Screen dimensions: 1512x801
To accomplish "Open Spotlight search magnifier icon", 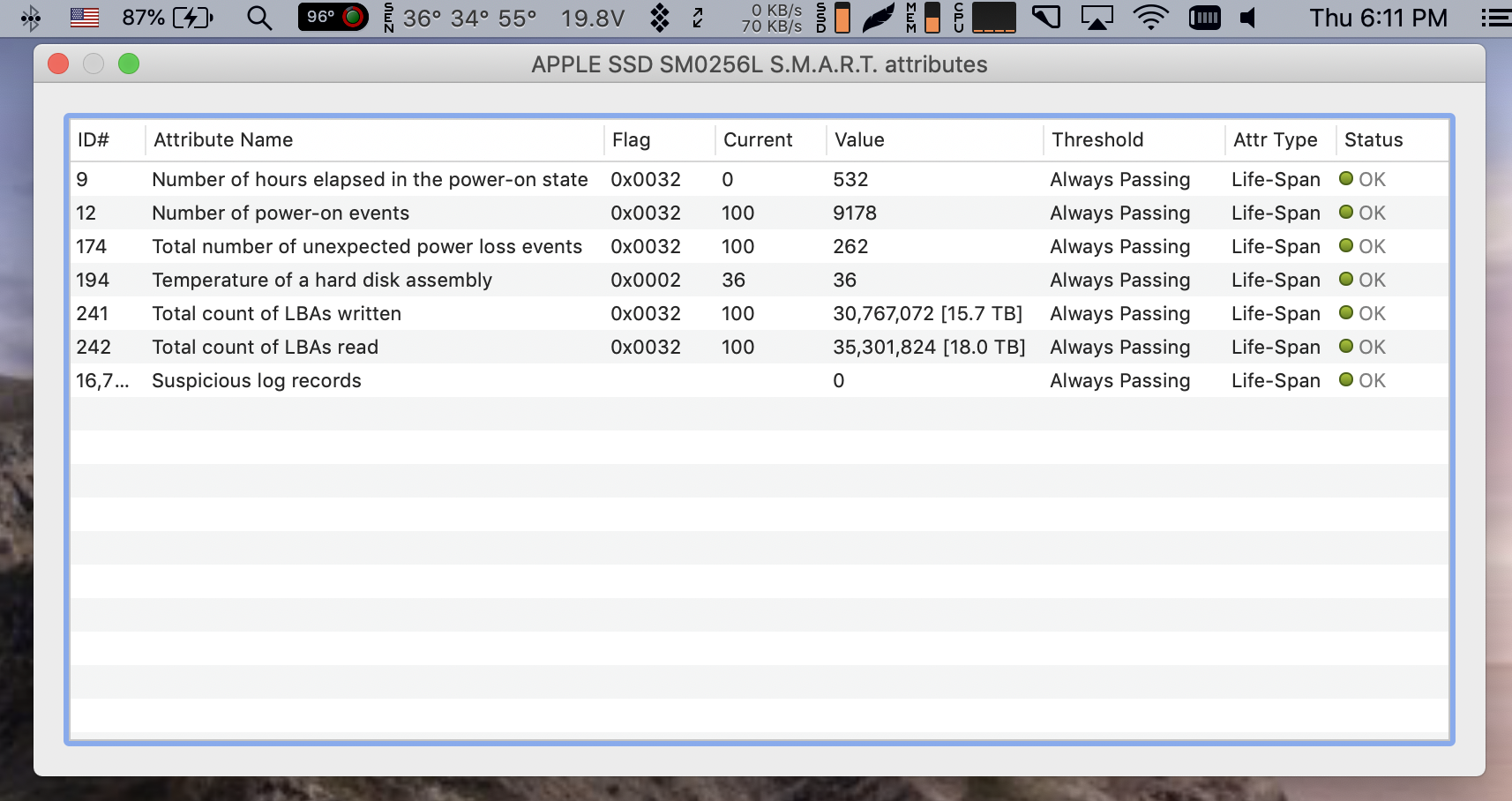I will pos(258,18).
